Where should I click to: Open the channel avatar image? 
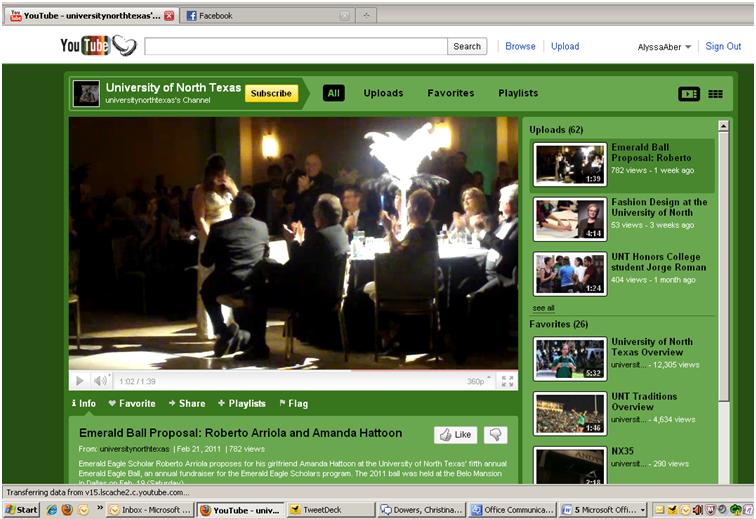tap(87, 93)
